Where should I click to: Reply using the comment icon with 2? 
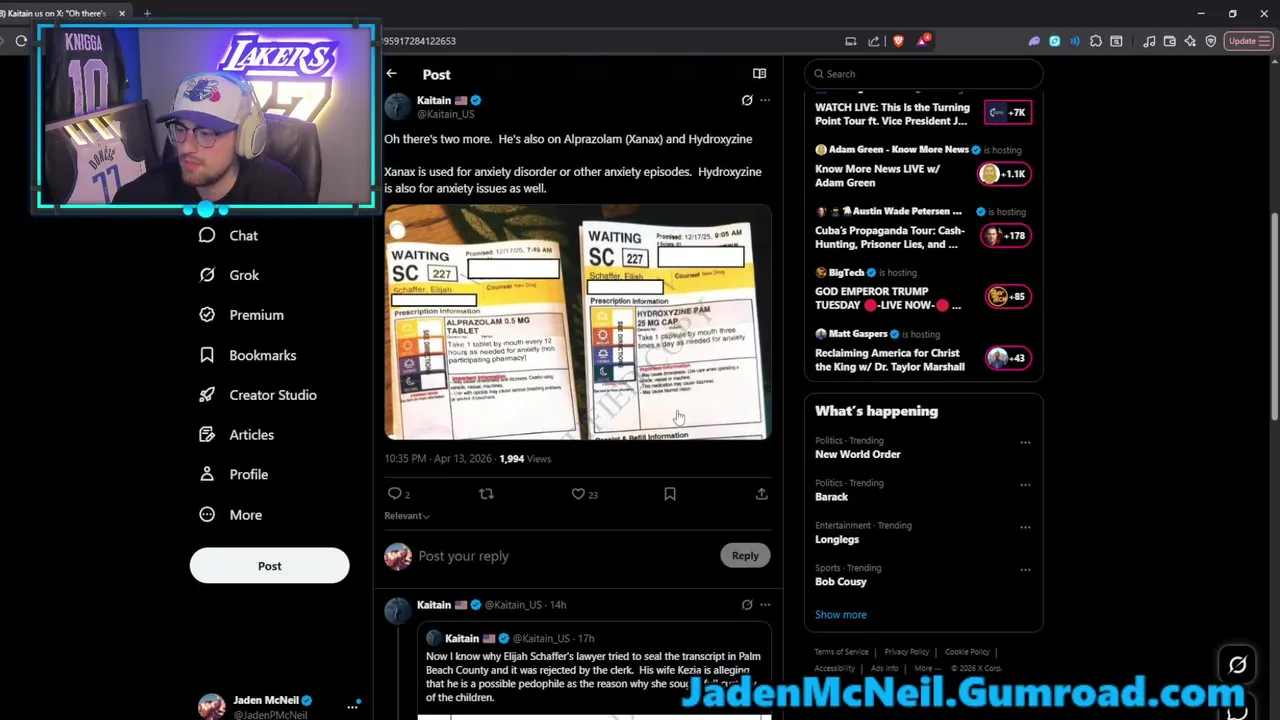point(398,494)
